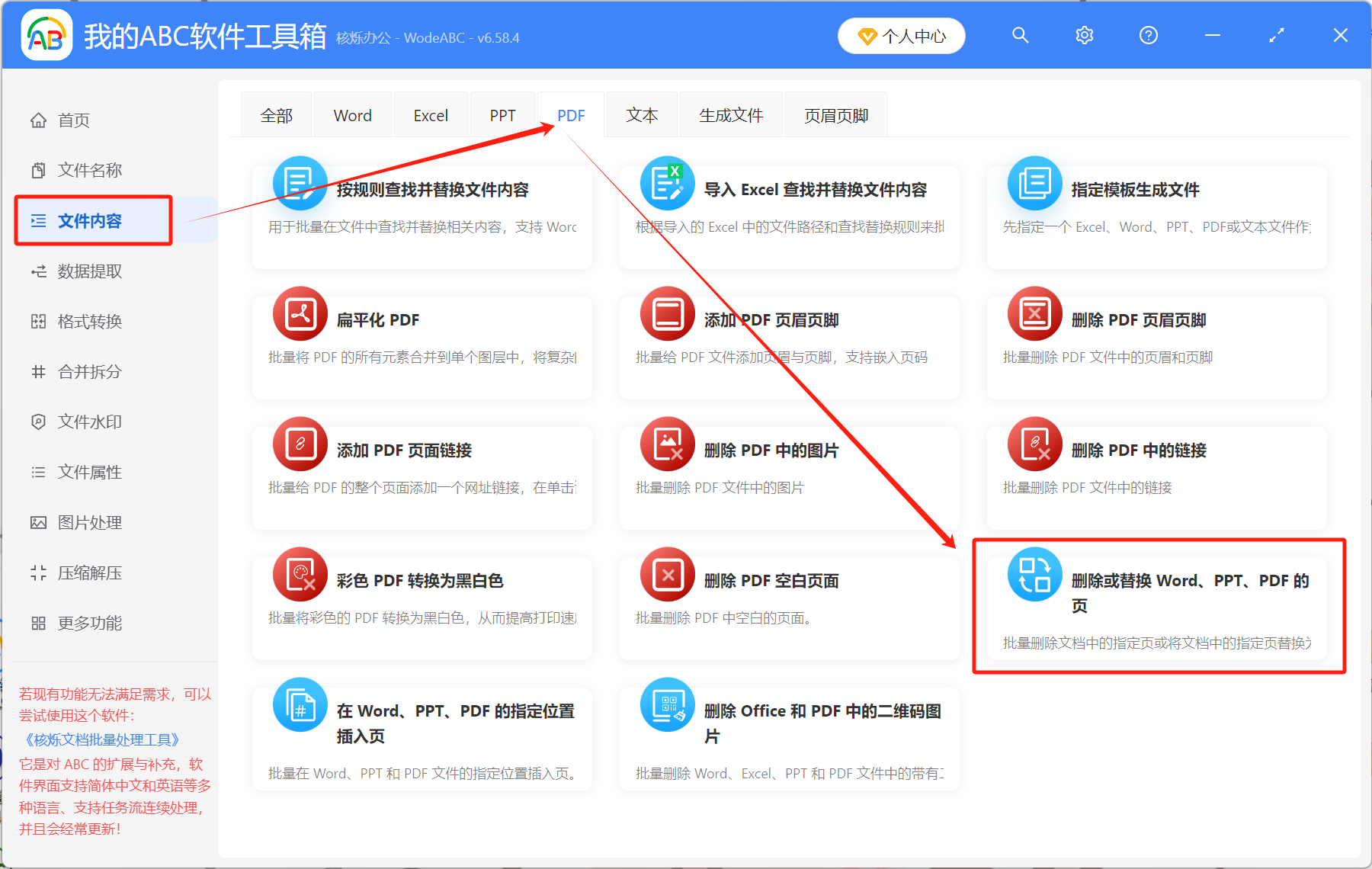The width and height of the screenshot is (1372, 869).
Task: Open the search icon in title bar
Action: tap(1020, 35)
